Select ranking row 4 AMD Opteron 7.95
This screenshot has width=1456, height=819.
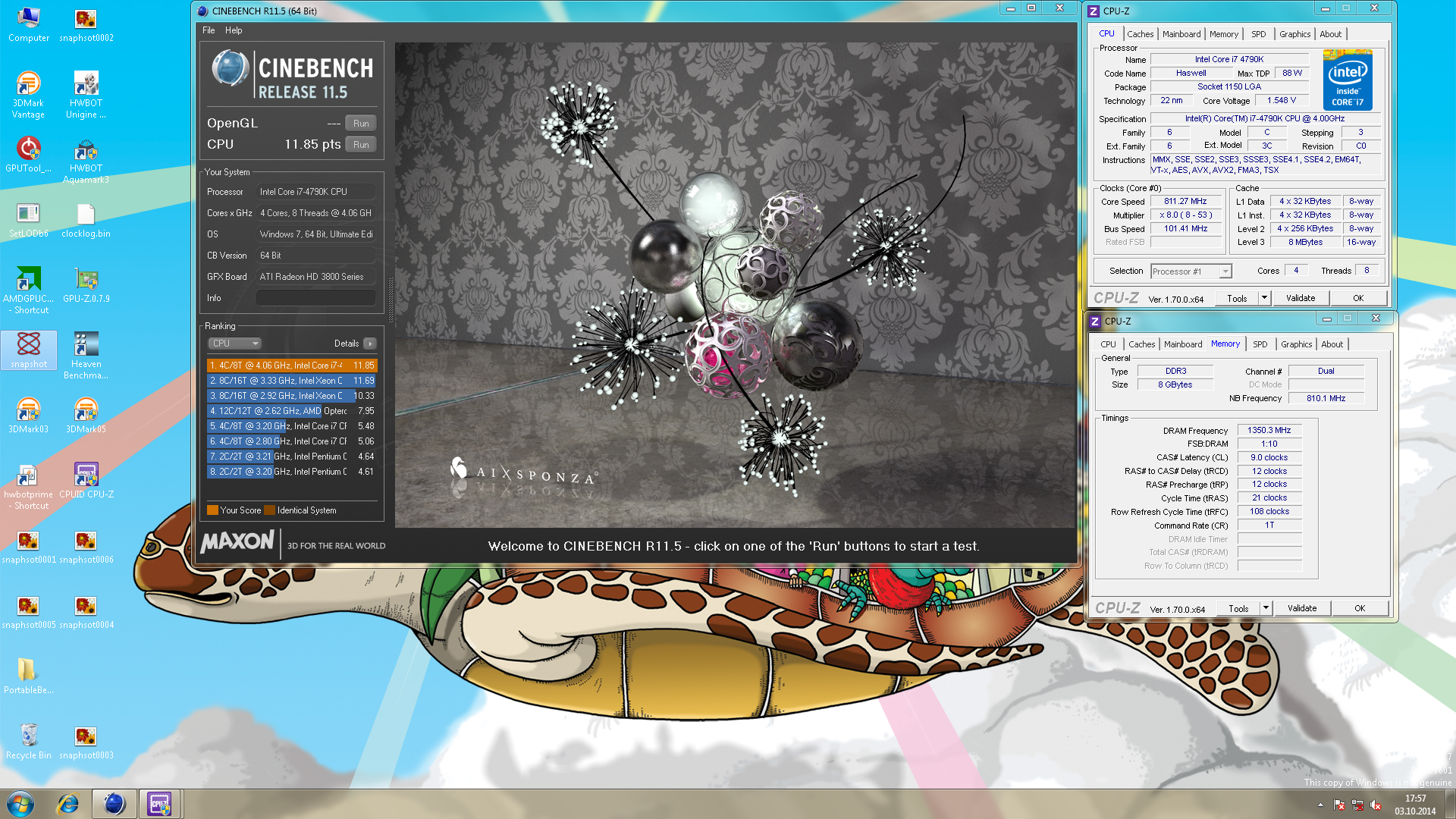292,411
